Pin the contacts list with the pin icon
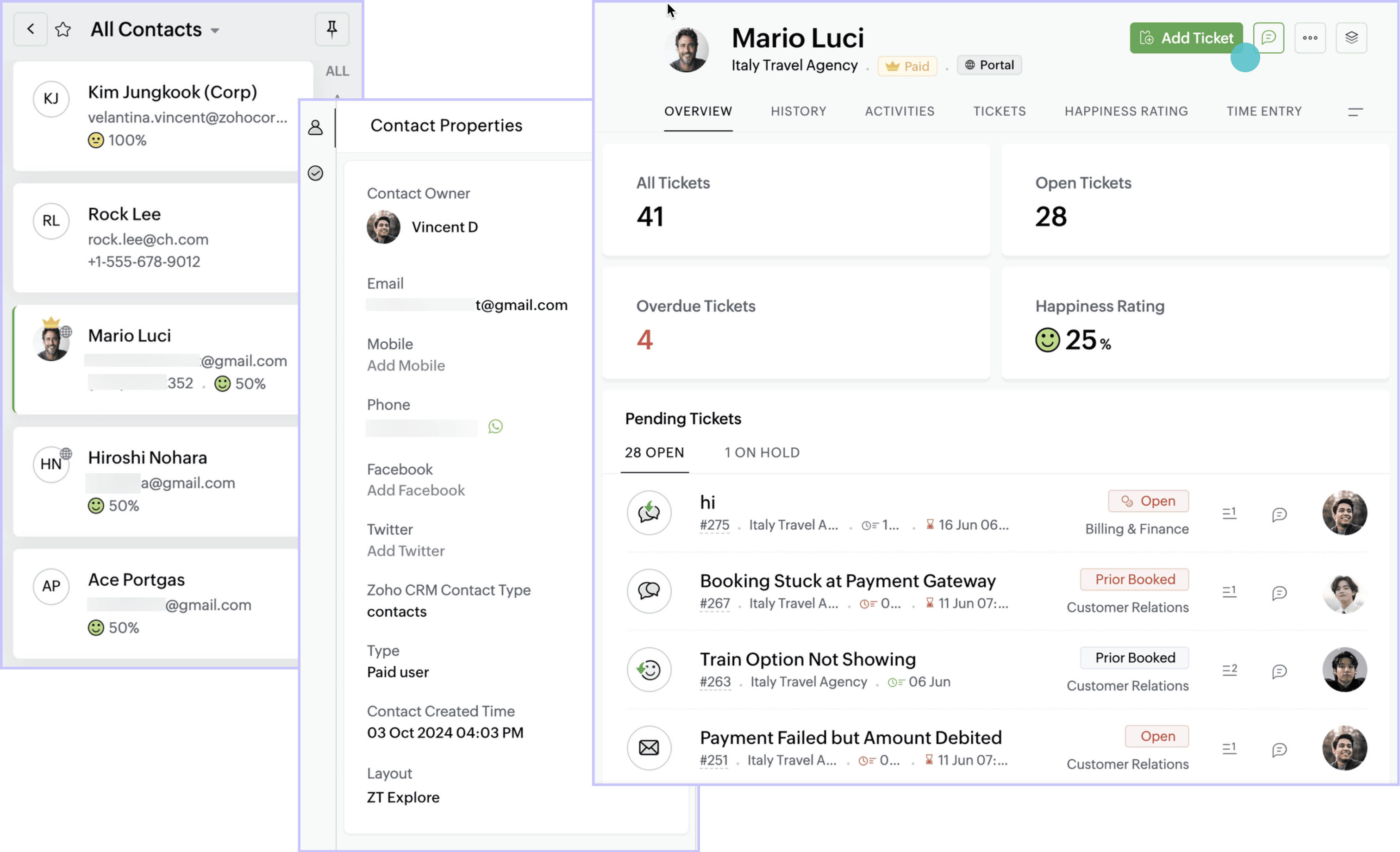Image resolution: width=1400 pixels, height=852 pixels. pyautogui.click(x=332, y=28)
